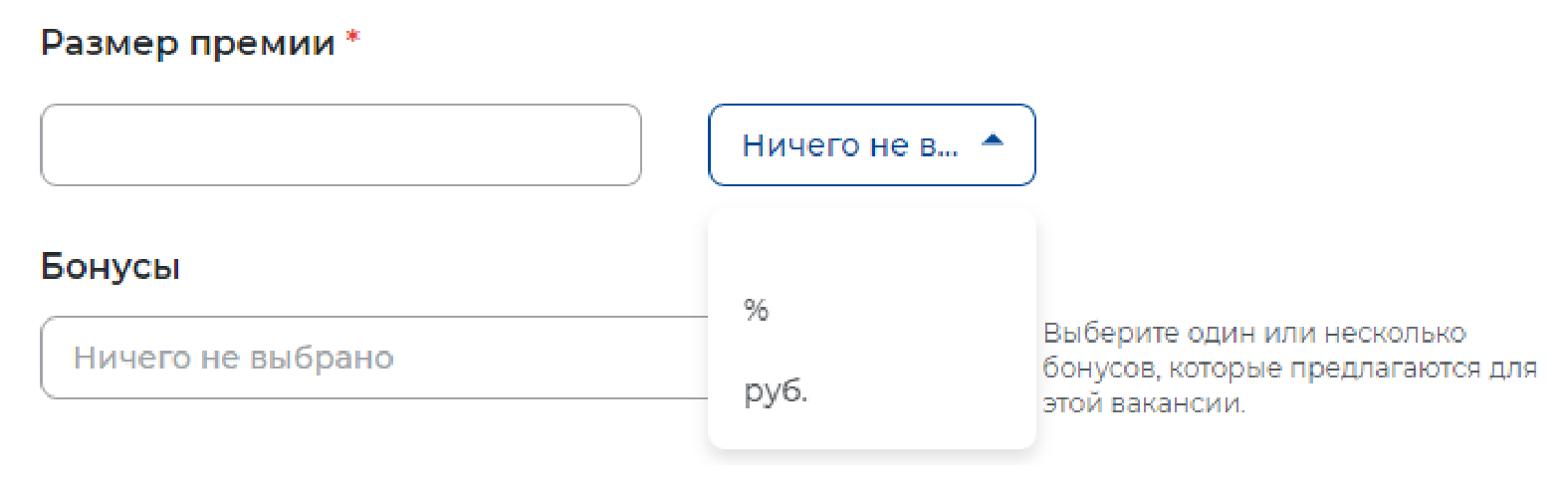Click the red required asterisk marker

352,38
